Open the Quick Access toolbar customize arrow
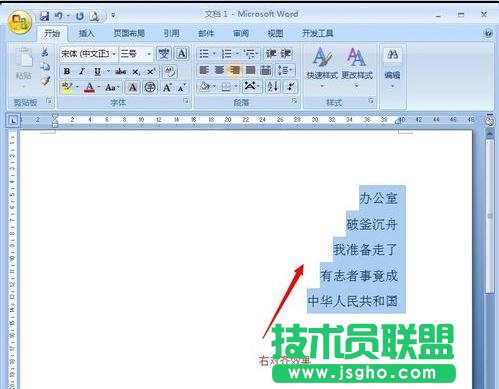Image resolution: width=499 pixels, height=389 pixels. (x=113, y=15)
